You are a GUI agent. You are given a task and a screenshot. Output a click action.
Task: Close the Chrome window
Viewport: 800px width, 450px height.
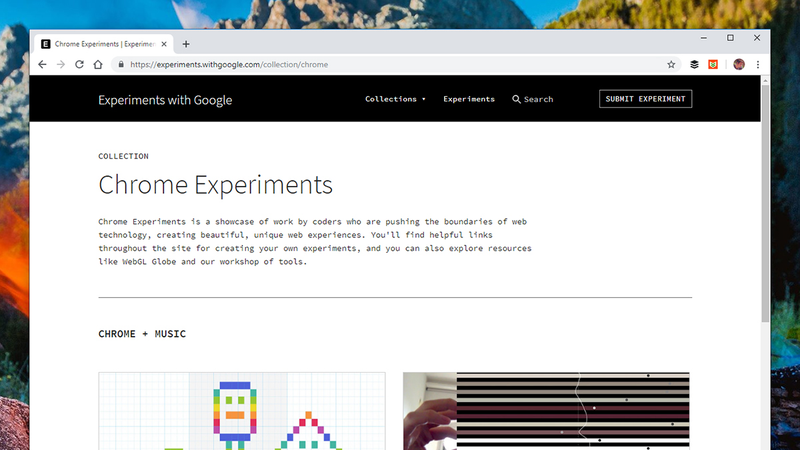[757, 38]
